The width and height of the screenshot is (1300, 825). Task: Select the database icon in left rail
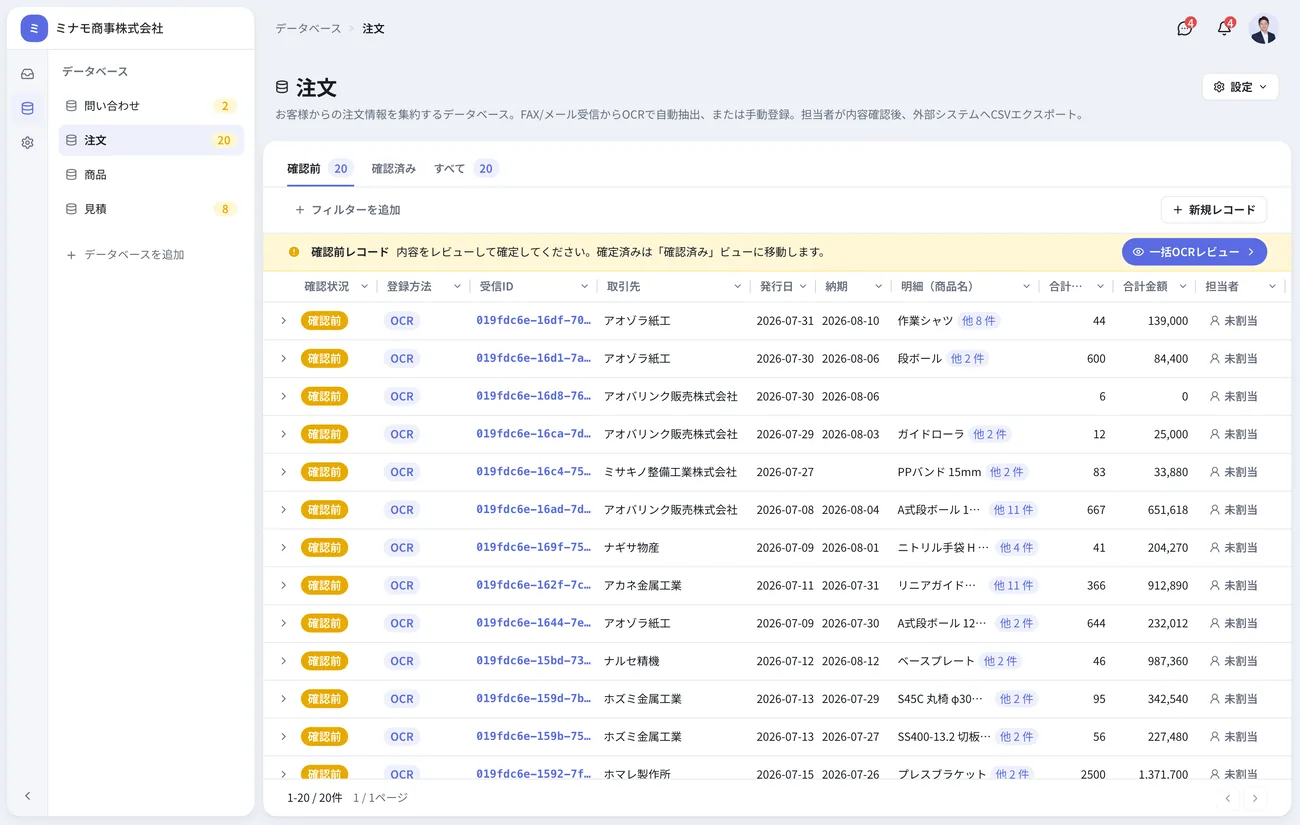pos(27,108)
